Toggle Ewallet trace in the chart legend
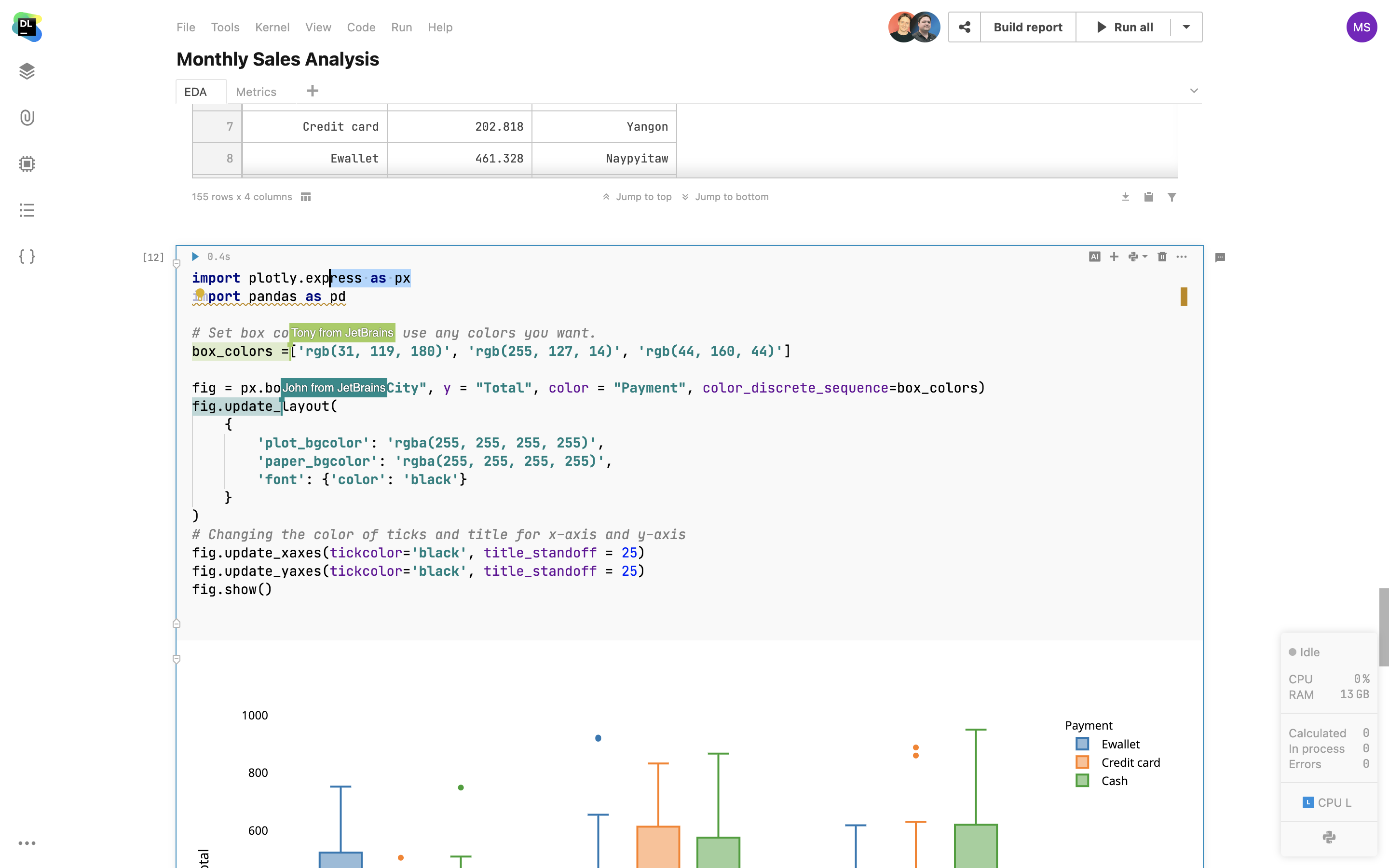Viewport: 1389px width, 868px height. [x=1119, y=744]
